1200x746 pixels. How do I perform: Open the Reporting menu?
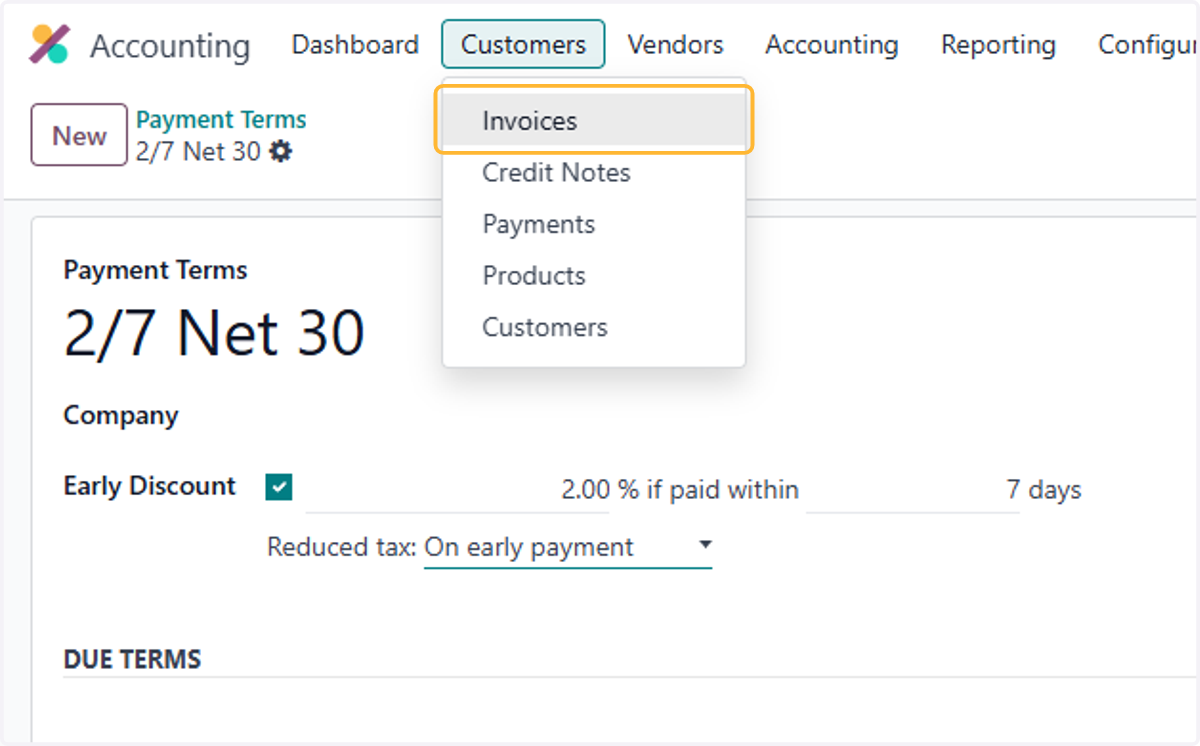tap(998, 45)
